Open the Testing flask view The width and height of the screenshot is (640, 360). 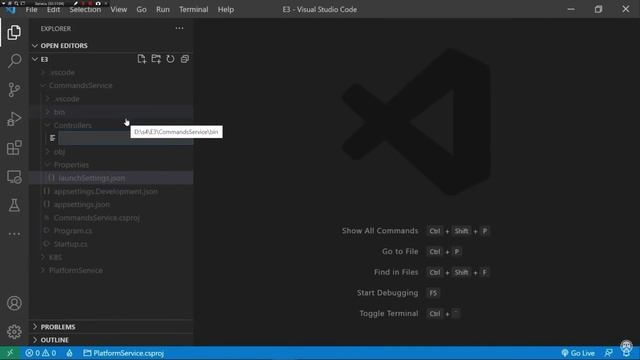coord(14,205)
